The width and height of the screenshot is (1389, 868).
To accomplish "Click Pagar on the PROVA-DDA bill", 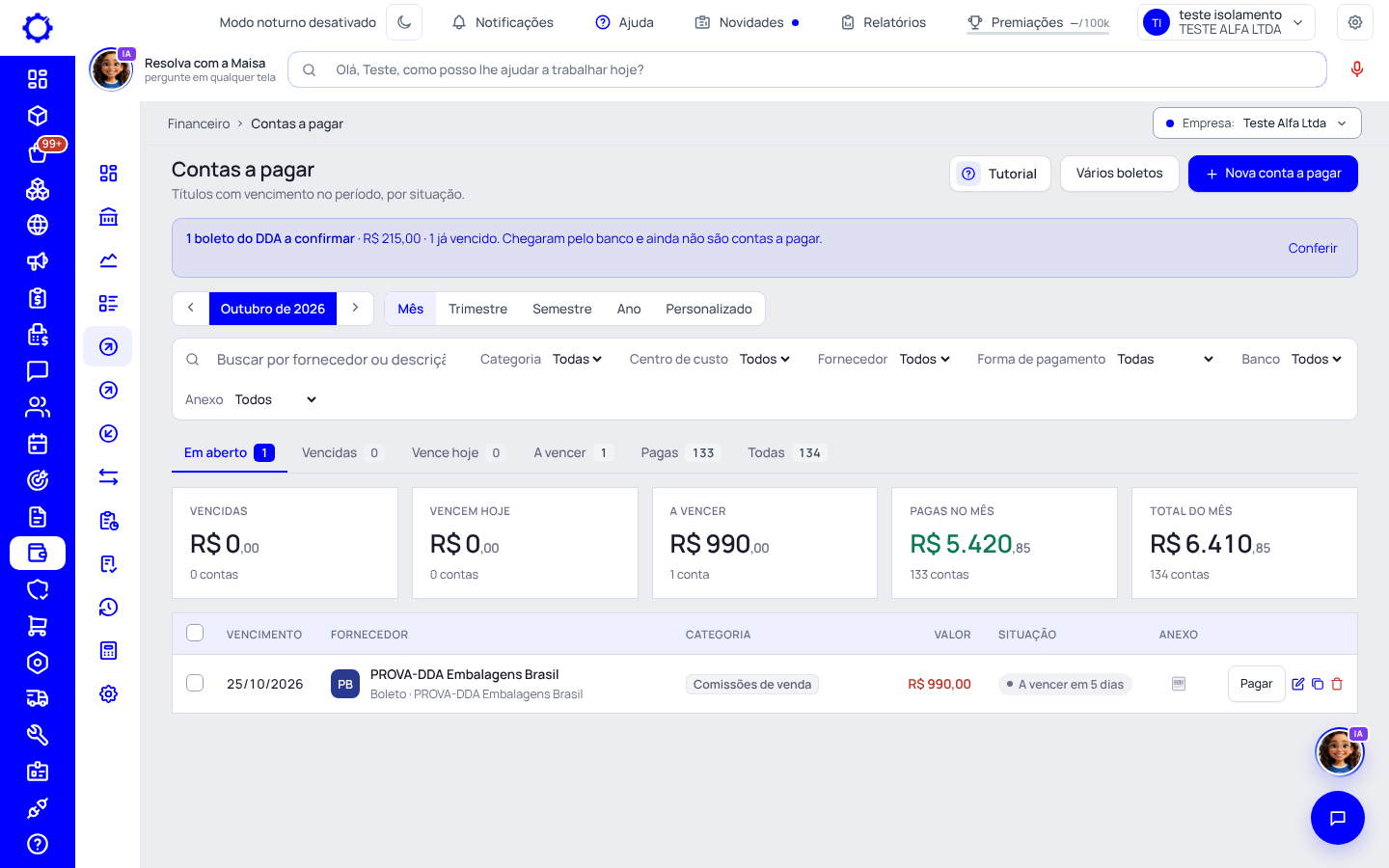I will click(x=1256, y=684).
